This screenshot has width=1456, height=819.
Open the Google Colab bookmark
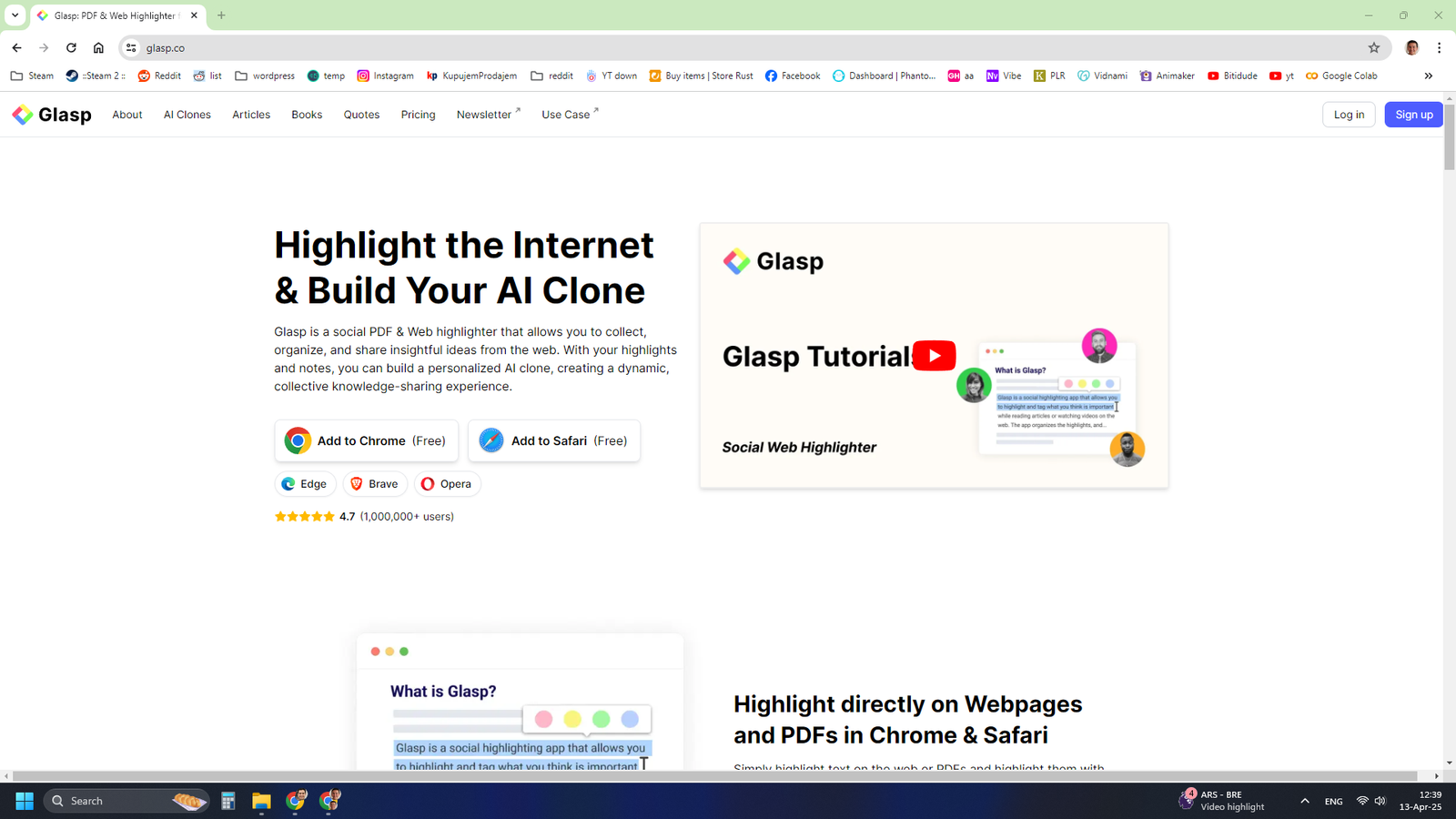(x=1341, y=76)
